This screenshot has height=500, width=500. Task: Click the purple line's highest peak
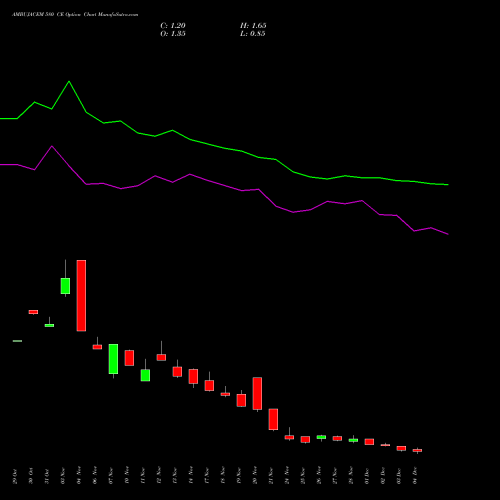pyautogui.click(x=52, y=146)
